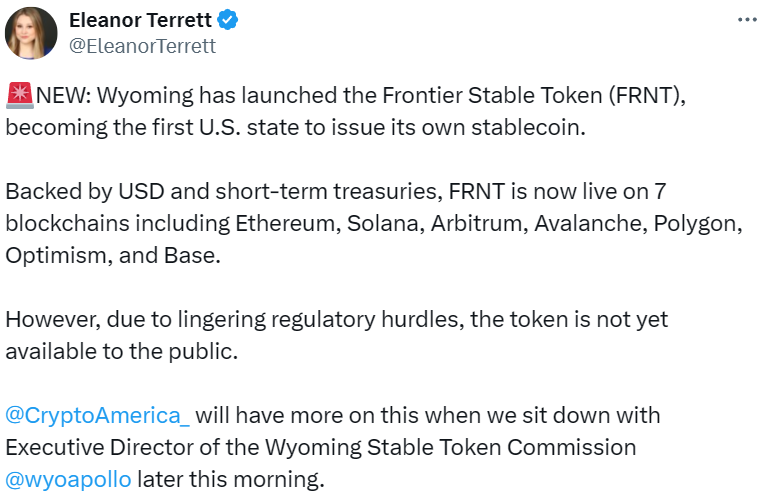This screenshot has width=760, height=494.
Task: Click the word "Arbitrum" in the tweet
Action: click(477, 225)
